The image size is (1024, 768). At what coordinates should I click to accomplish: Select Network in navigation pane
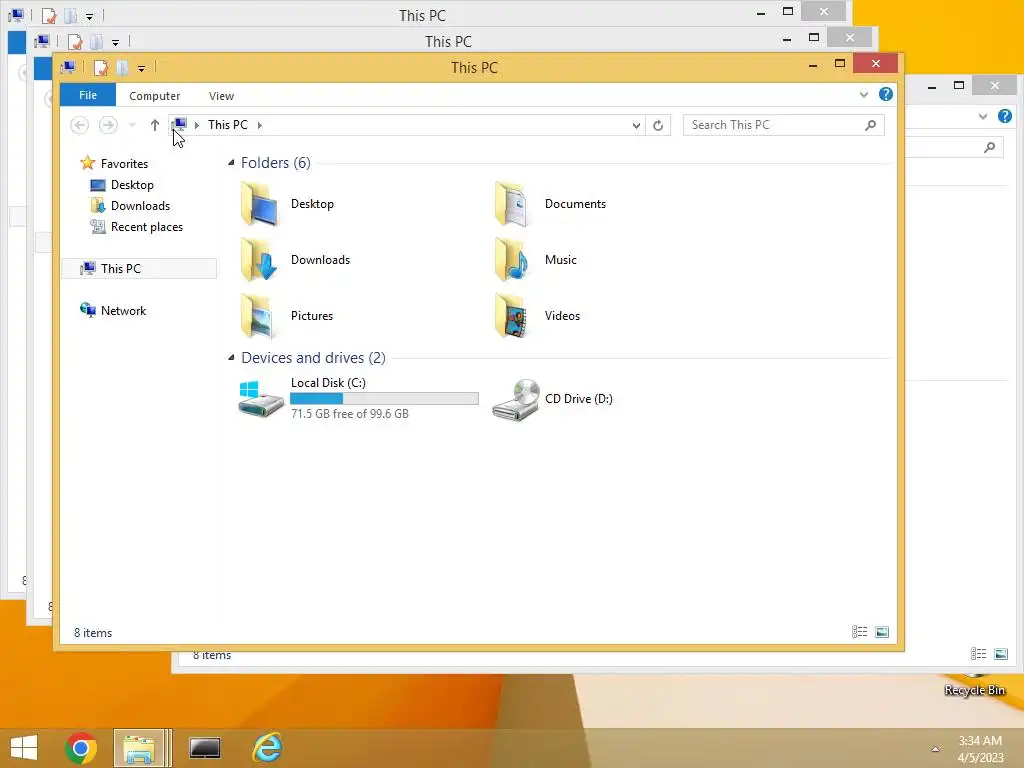coord(123,311)
